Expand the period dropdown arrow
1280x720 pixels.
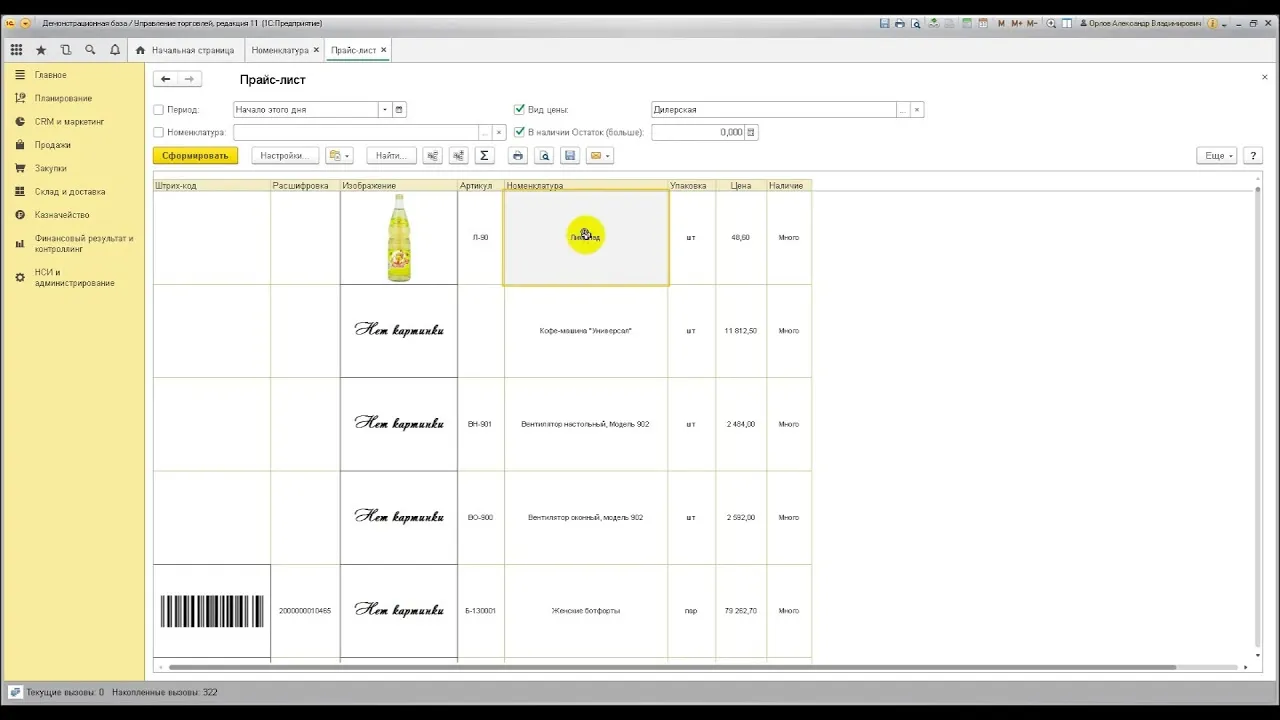click(384, 110)
